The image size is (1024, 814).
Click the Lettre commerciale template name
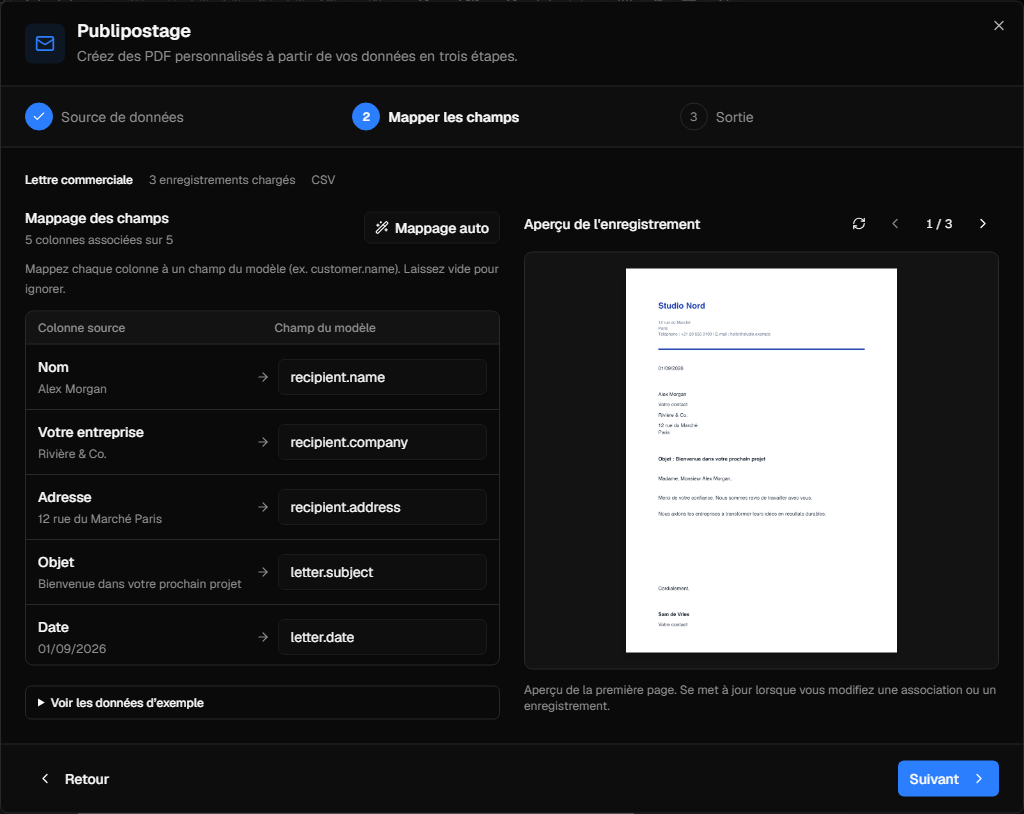(x=78, y=180)
